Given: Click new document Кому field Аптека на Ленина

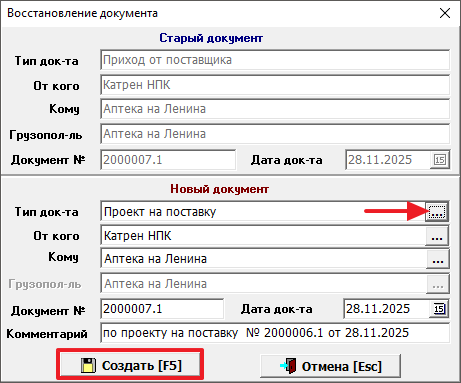Looking at the screenshot, I should click(x=263, y=259).
